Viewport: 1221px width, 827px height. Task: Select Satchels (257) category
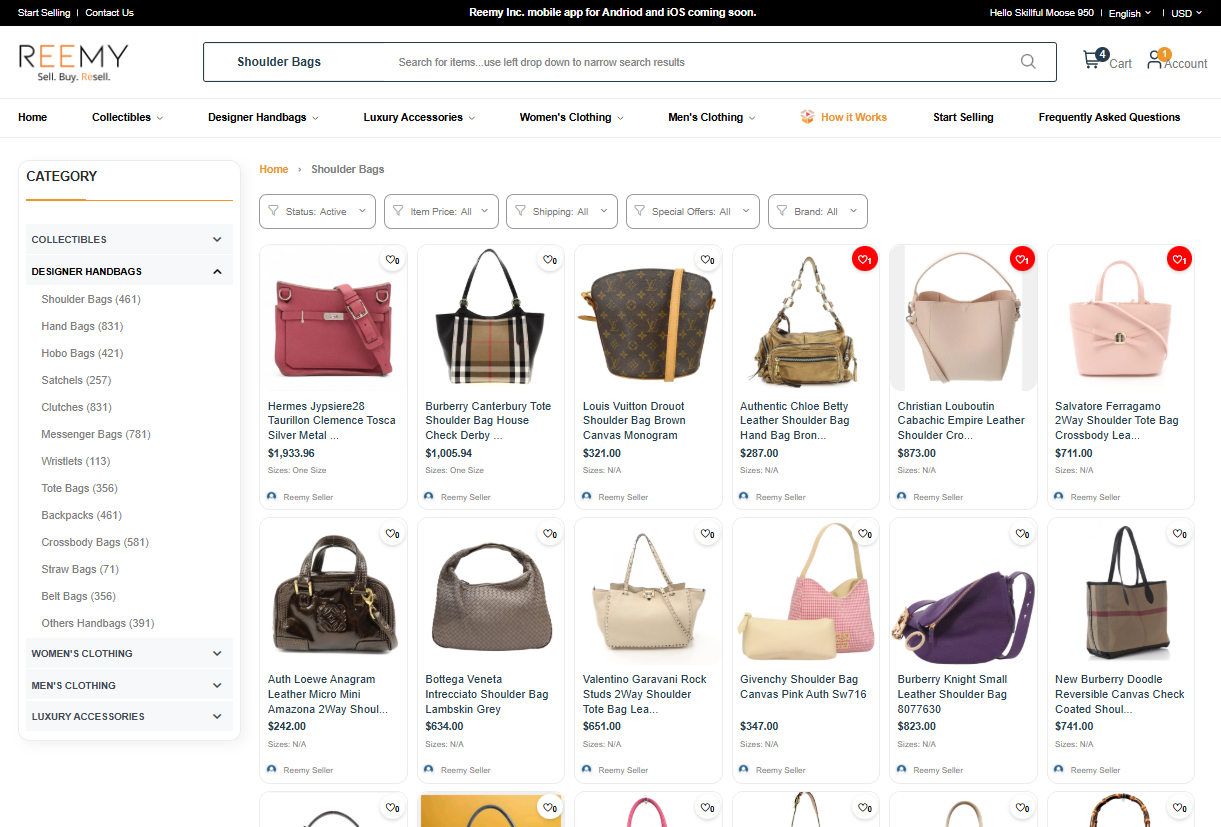pyautogui.click(x=76, y=380)
